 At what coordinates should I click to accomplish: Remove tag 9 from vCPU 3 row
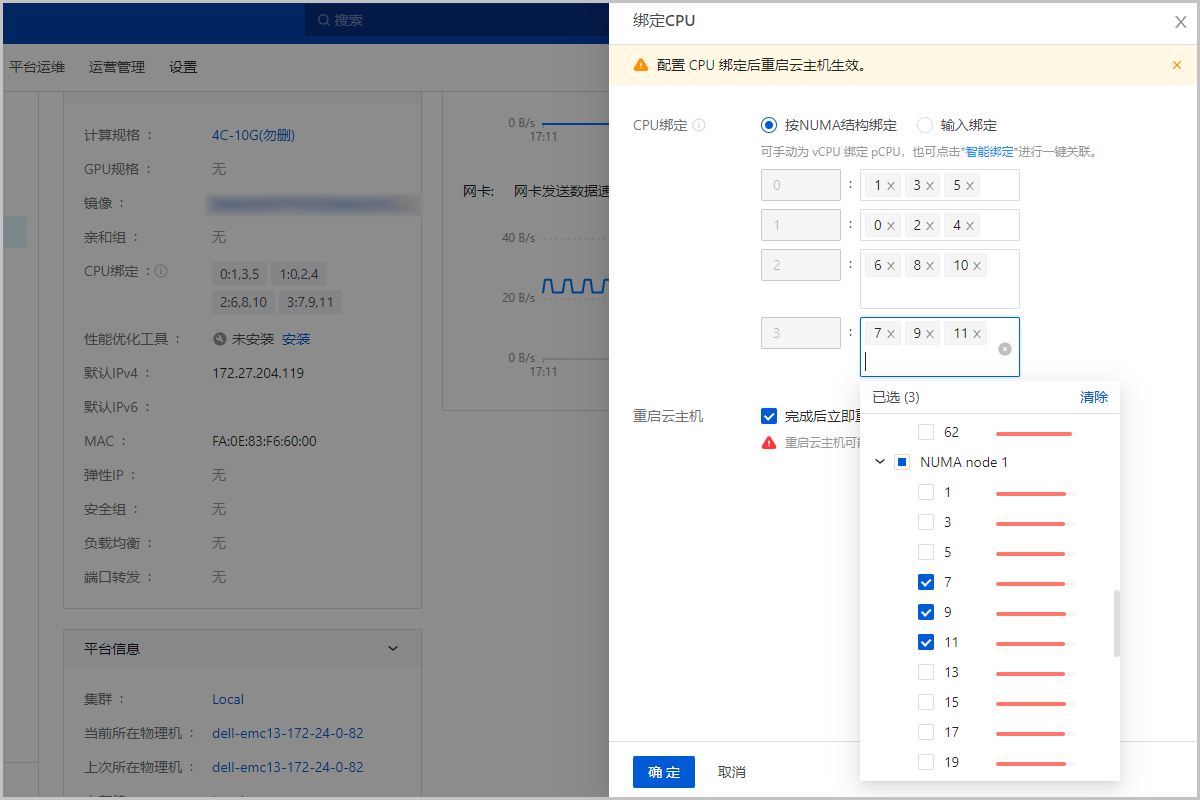(x=930, y=334)
